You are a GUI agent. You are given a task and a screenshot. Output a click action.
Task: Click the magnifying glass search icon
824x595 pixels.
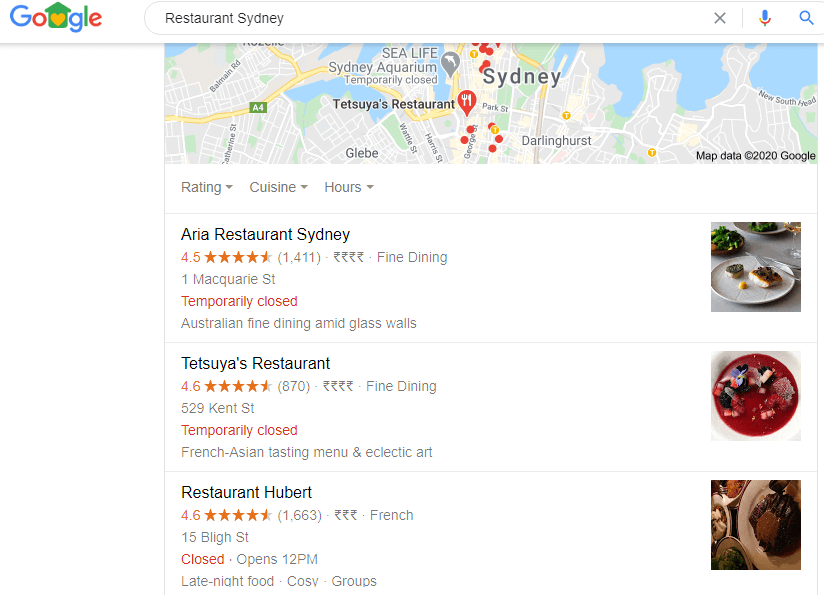(806, 18)
